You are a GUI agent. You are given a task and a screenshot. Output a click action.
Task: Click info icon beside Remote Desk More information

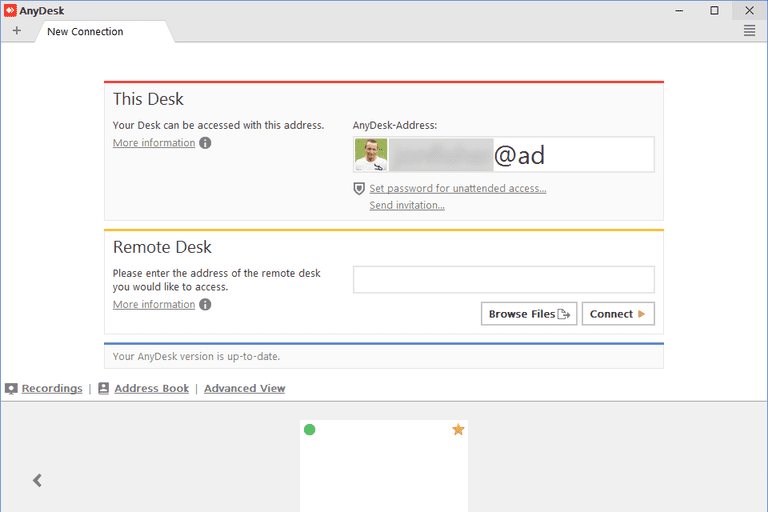point(205,305)
